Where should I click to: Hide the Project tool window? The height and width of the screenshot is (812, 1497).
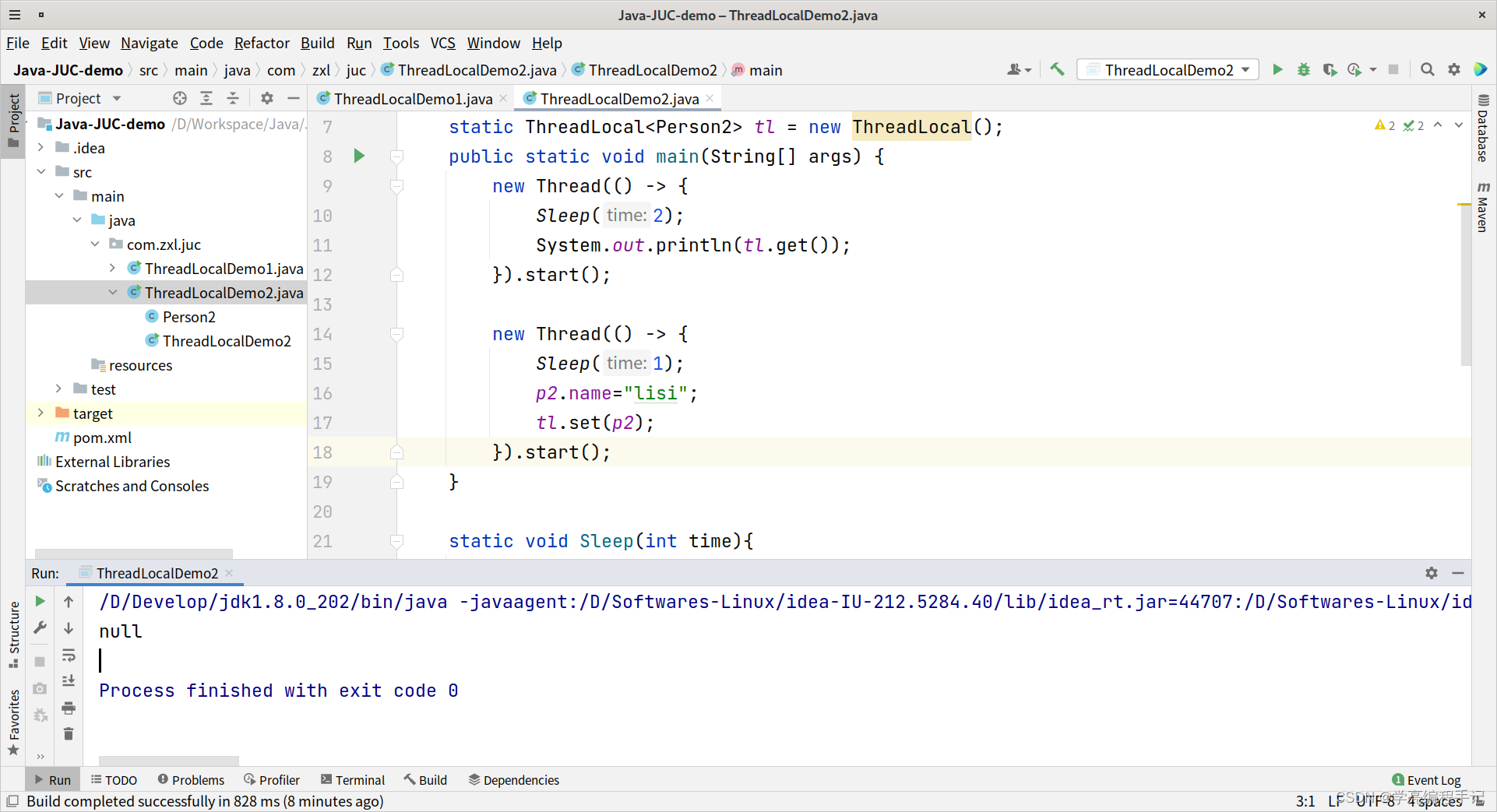pos(294,98)
